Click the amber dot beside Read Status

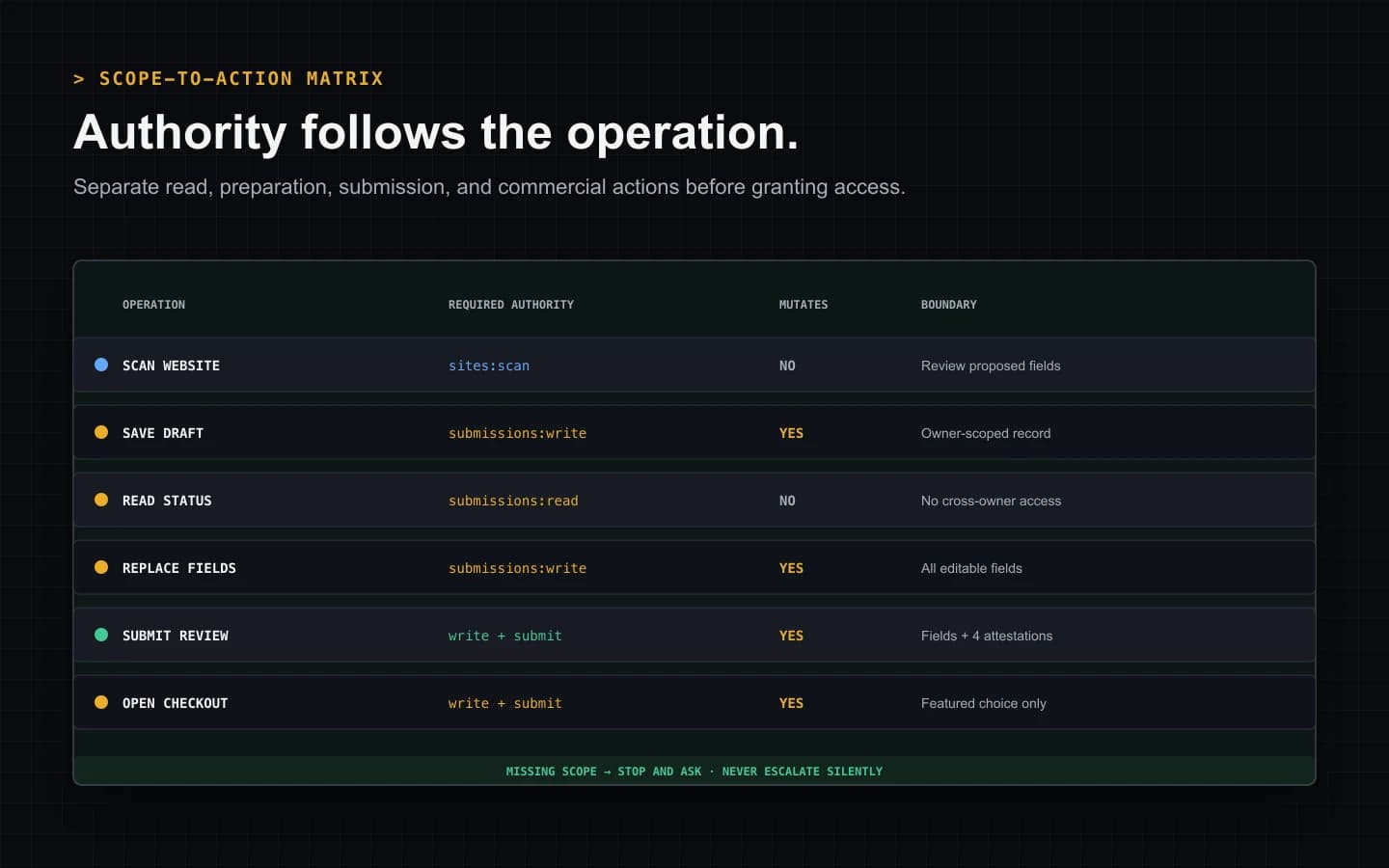tap(101, 500)
